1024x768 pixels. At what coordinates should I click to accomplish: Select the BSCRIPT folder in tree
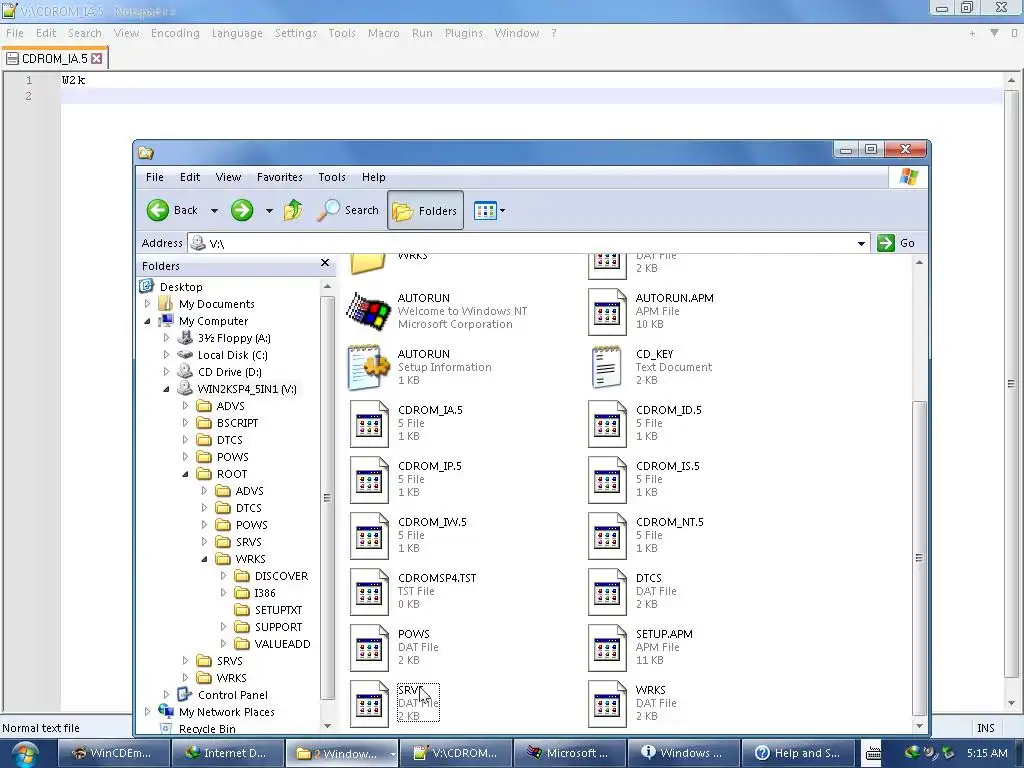pos(237,423)
